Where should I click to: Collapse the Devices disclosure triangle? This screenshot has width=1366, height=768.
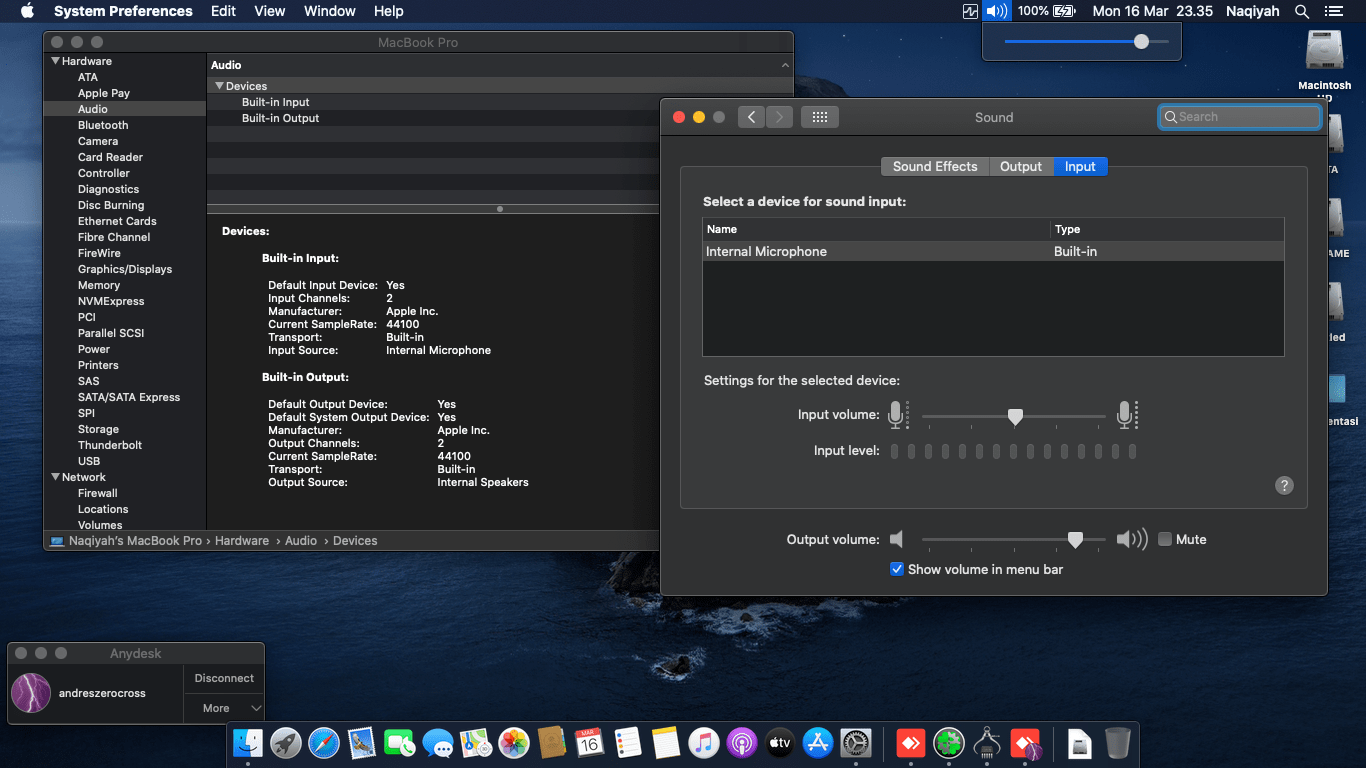[219, 86]
